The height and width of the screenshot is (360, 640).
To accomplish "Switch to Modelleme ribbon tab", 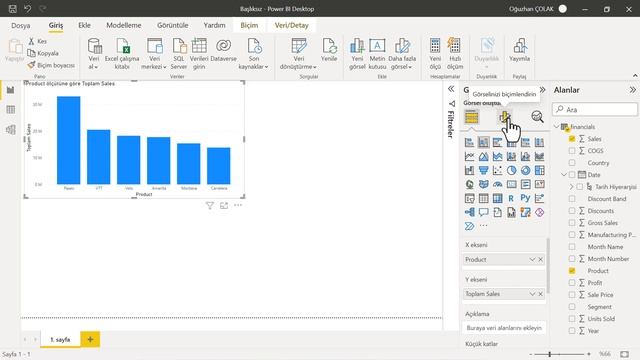I will click(124, 25).
